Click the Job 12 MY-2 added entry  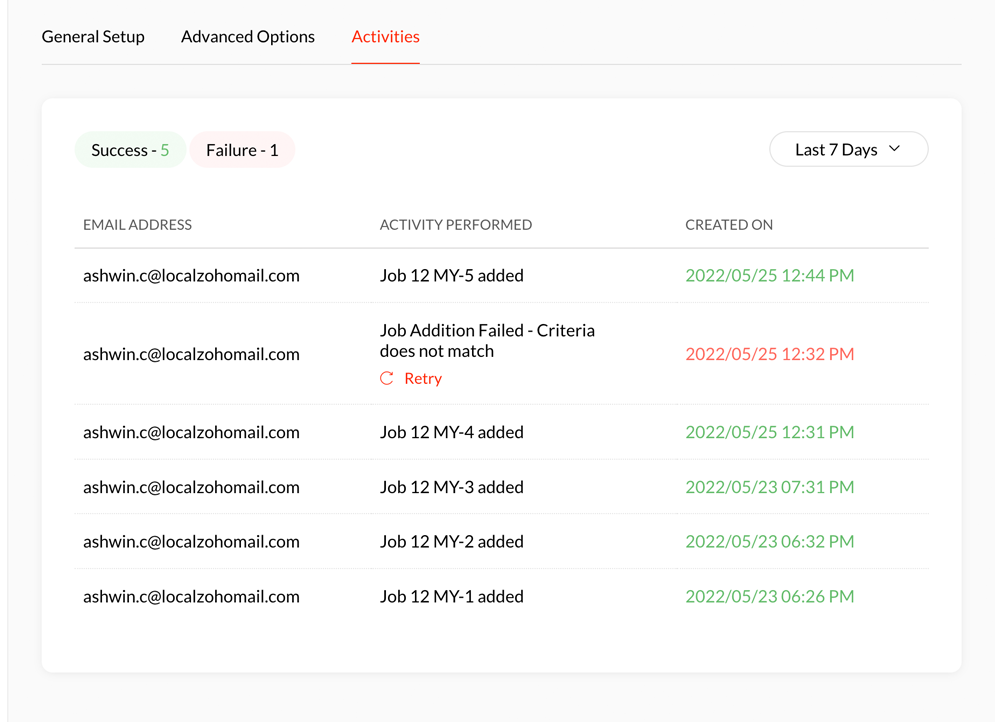pos(451,541)
